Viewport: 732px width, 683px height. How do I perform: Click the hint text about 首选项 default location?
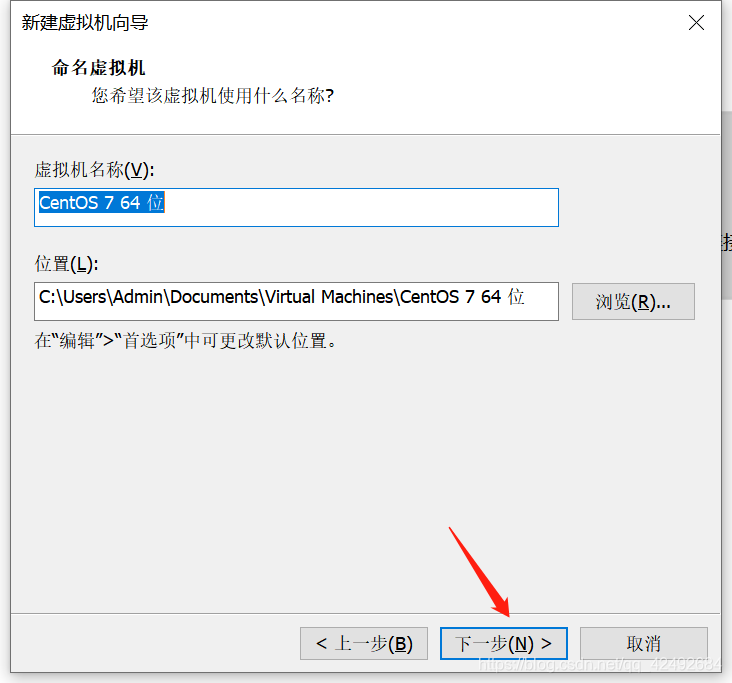(x=185, y=341)
